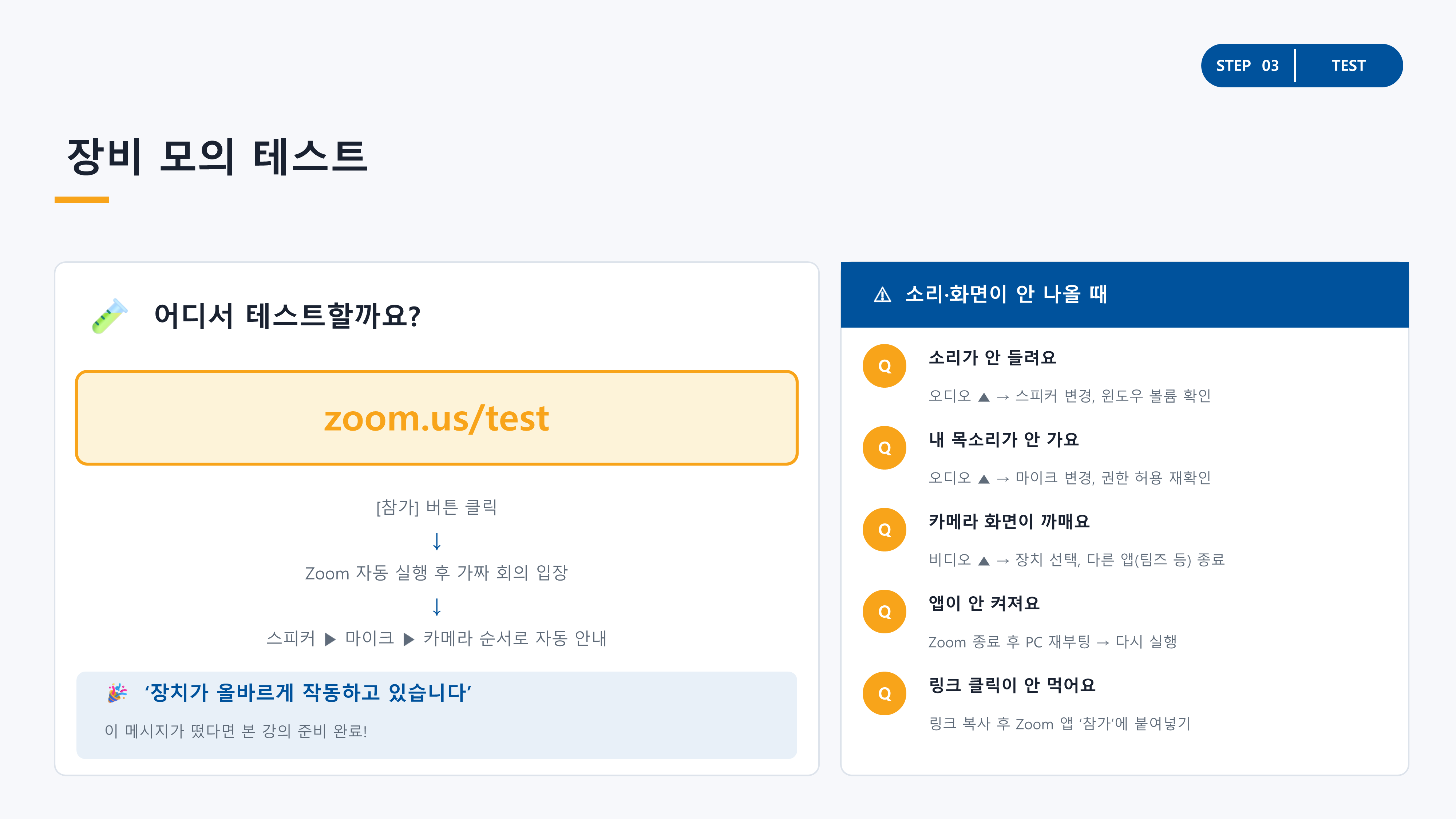This screenshot has height=819, width=1456.
Task: Click the test tube emoji icon
Action: (110, 315)
